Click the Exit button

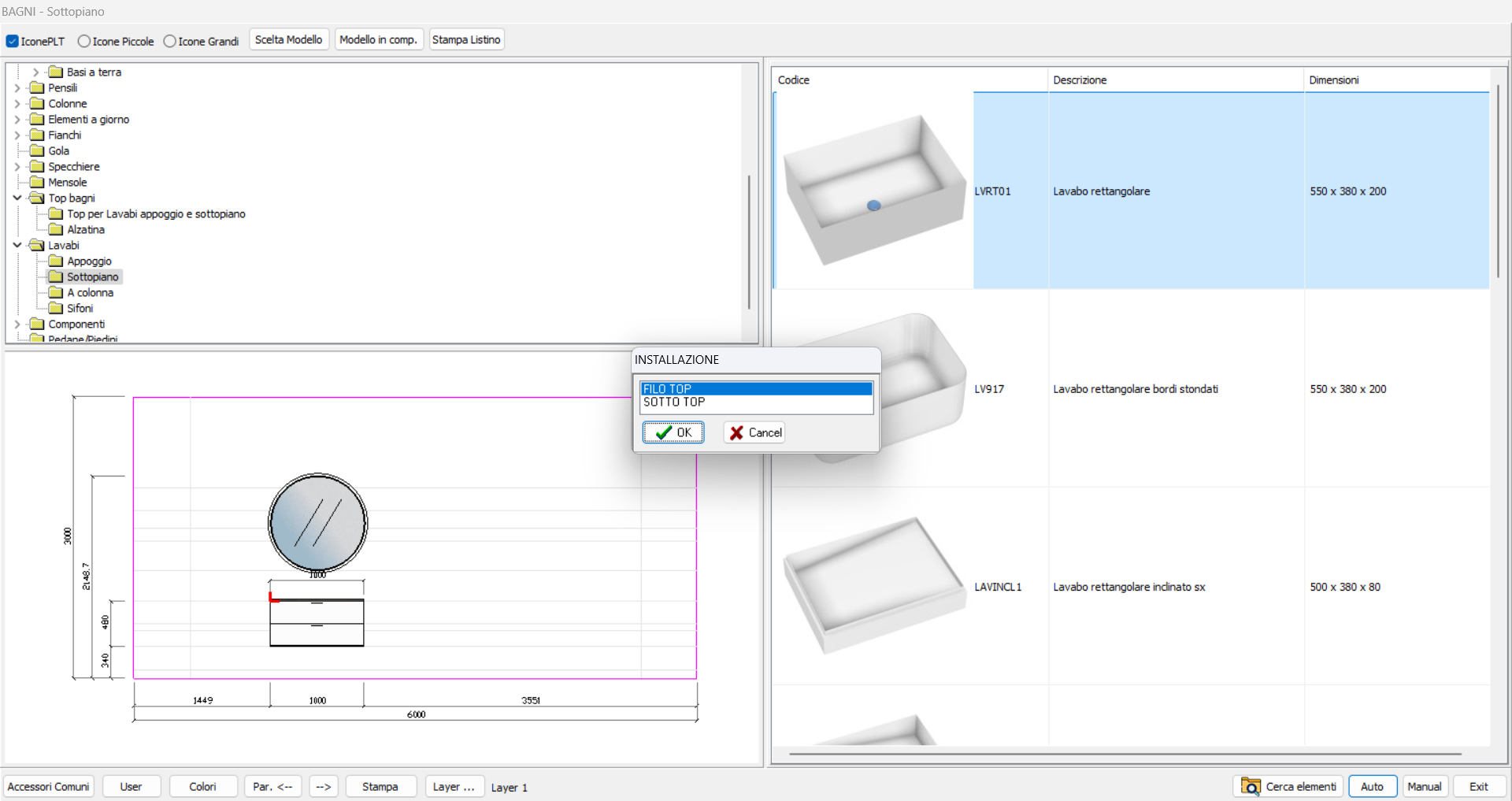click(1479, 786)
